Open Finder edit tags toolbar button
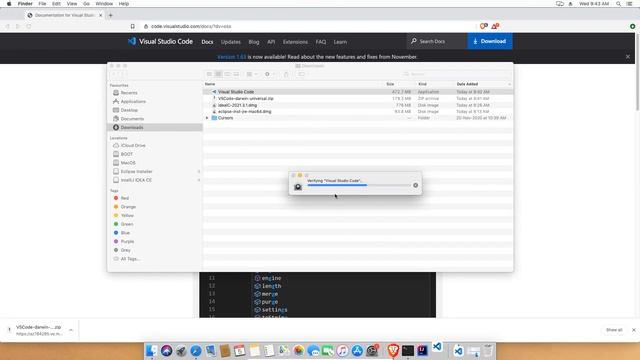 (302, 74)
